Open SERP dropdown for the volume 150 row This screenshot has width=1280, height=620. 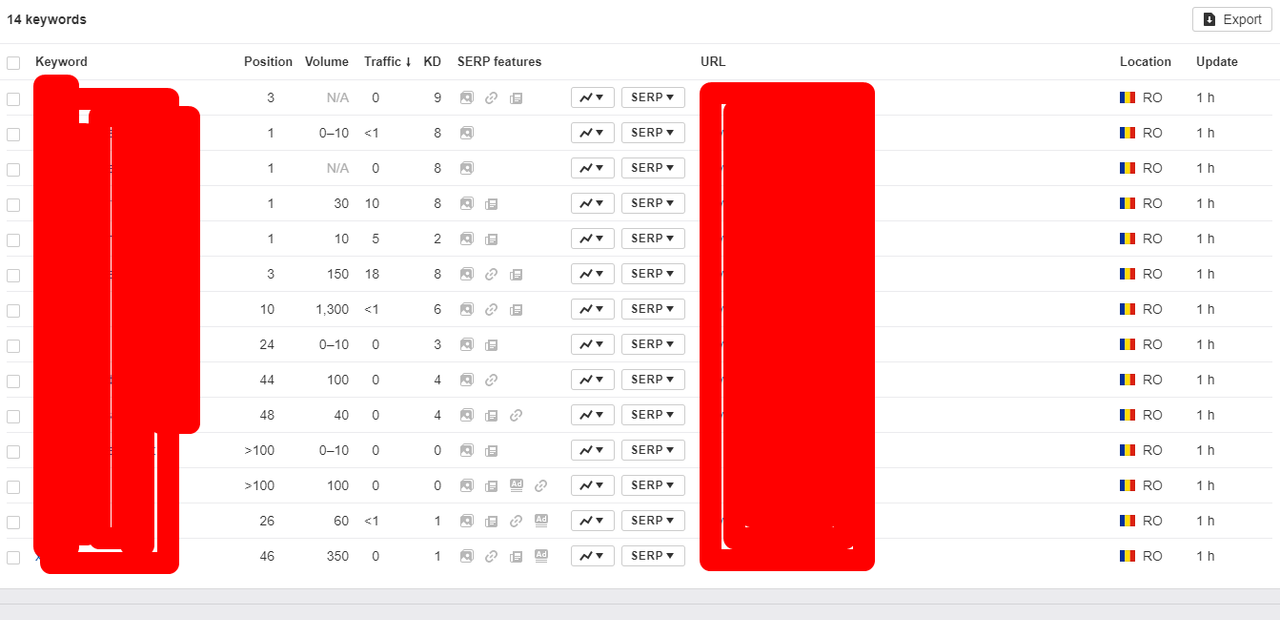point(653,273)
